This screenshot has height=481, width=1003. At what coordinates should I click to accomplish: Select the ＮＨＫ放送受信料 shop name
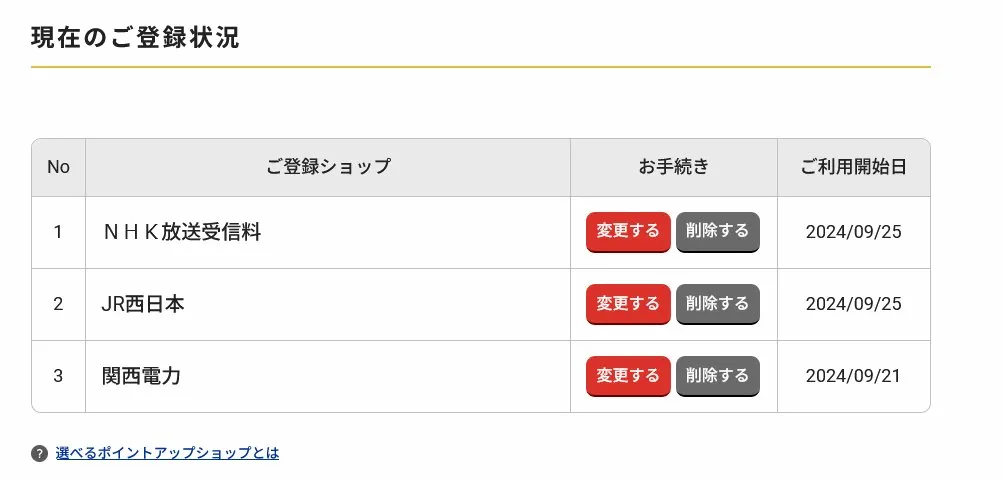coord(181,232)
